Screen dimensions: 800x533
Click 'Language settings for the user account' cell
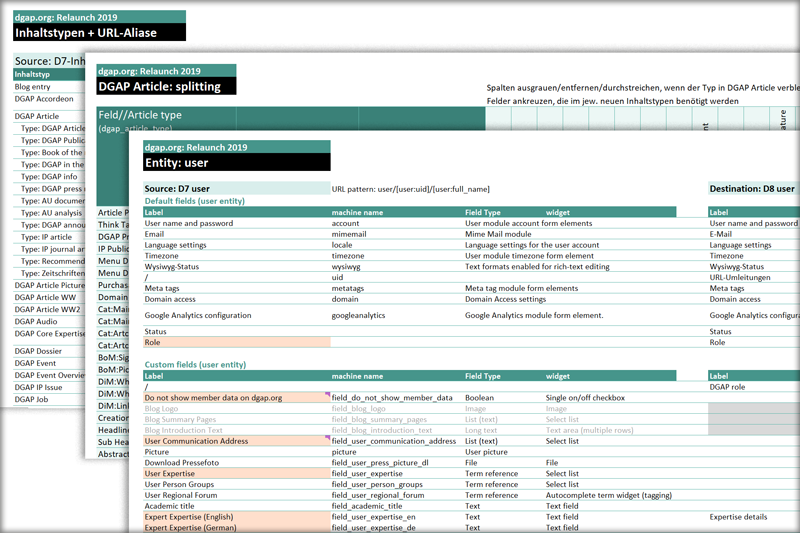click(x=532, y=245)
